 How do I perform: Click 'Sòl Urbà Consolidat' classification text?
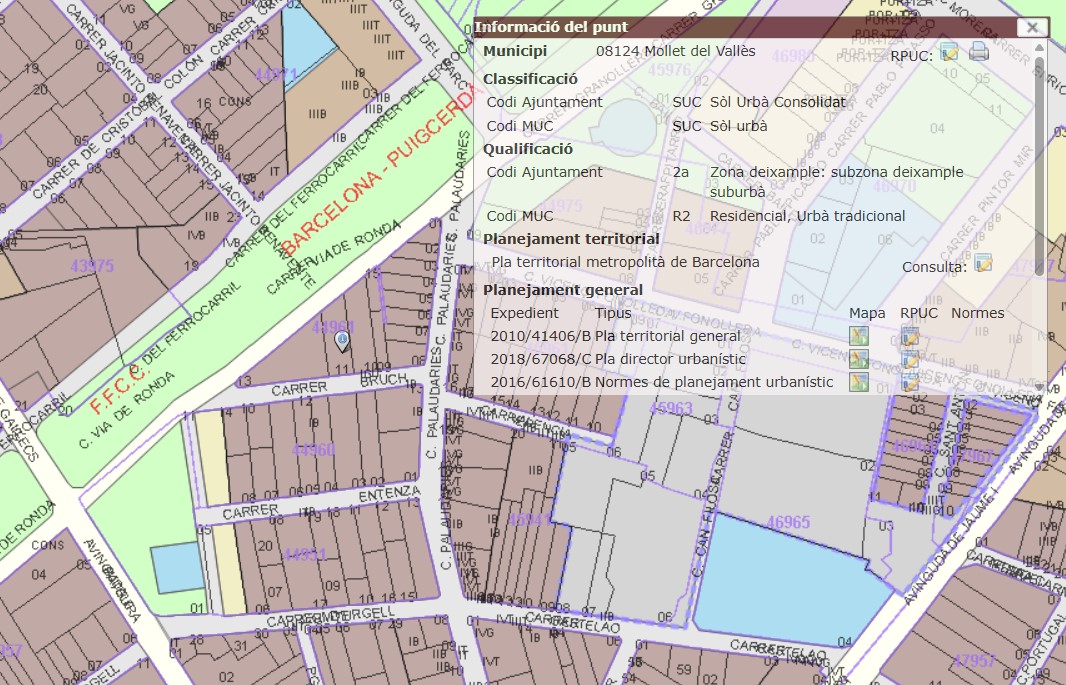778,102
